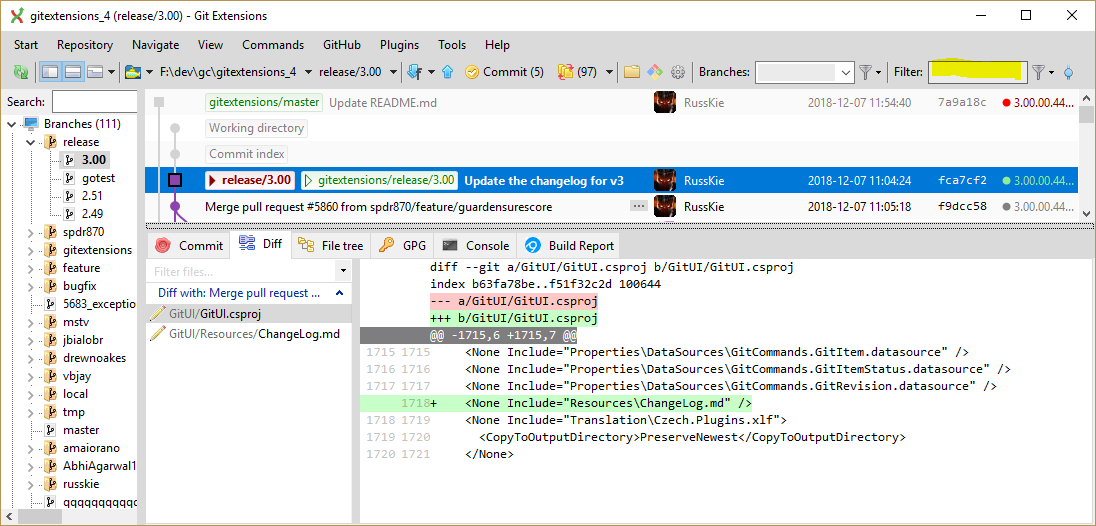Click the ellipsis button on merge commit row
This screenshot has height=526, width=1096.
(x=638, y=206)
